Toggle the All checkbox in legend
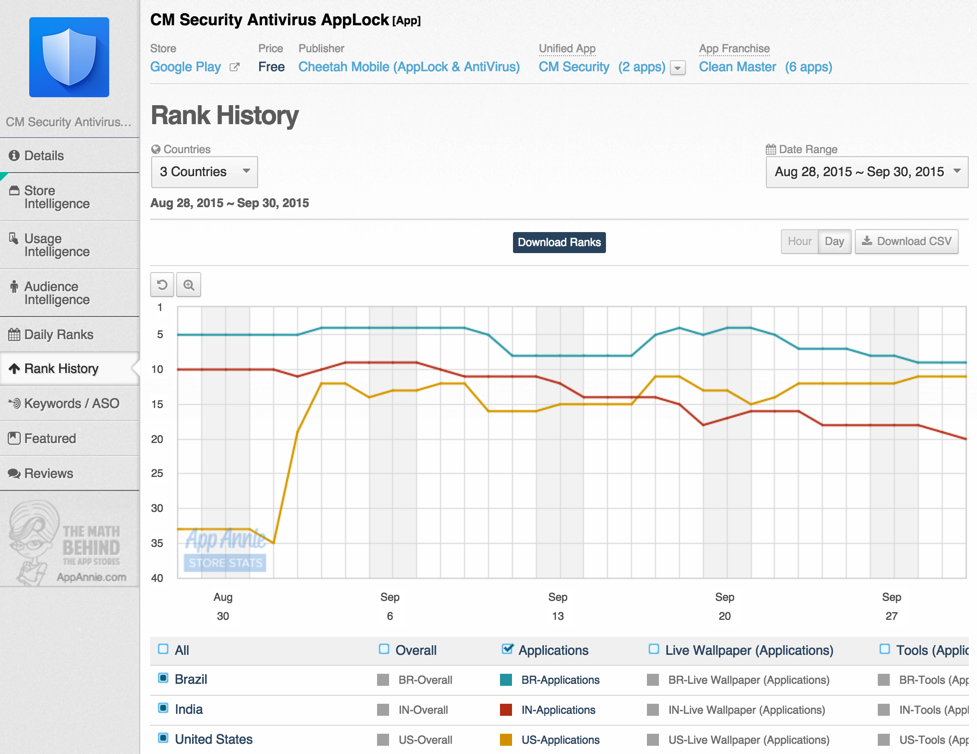 (x=163, y=649)
